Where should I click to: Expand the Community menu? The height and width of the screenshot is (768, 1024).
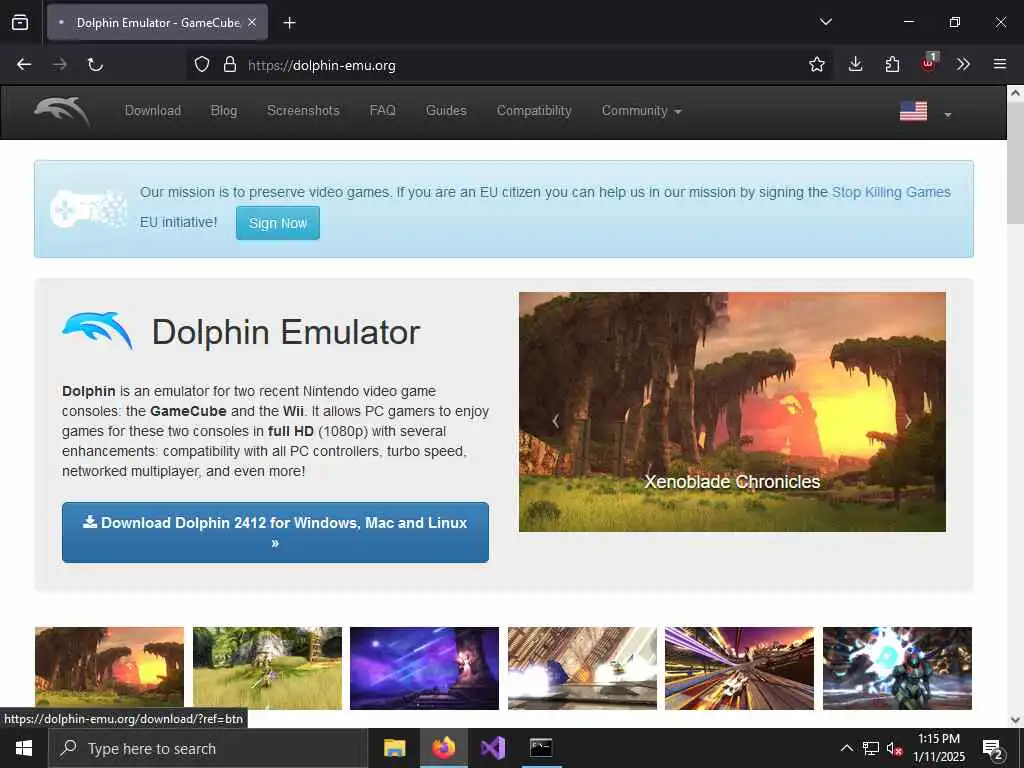[641, 111]
